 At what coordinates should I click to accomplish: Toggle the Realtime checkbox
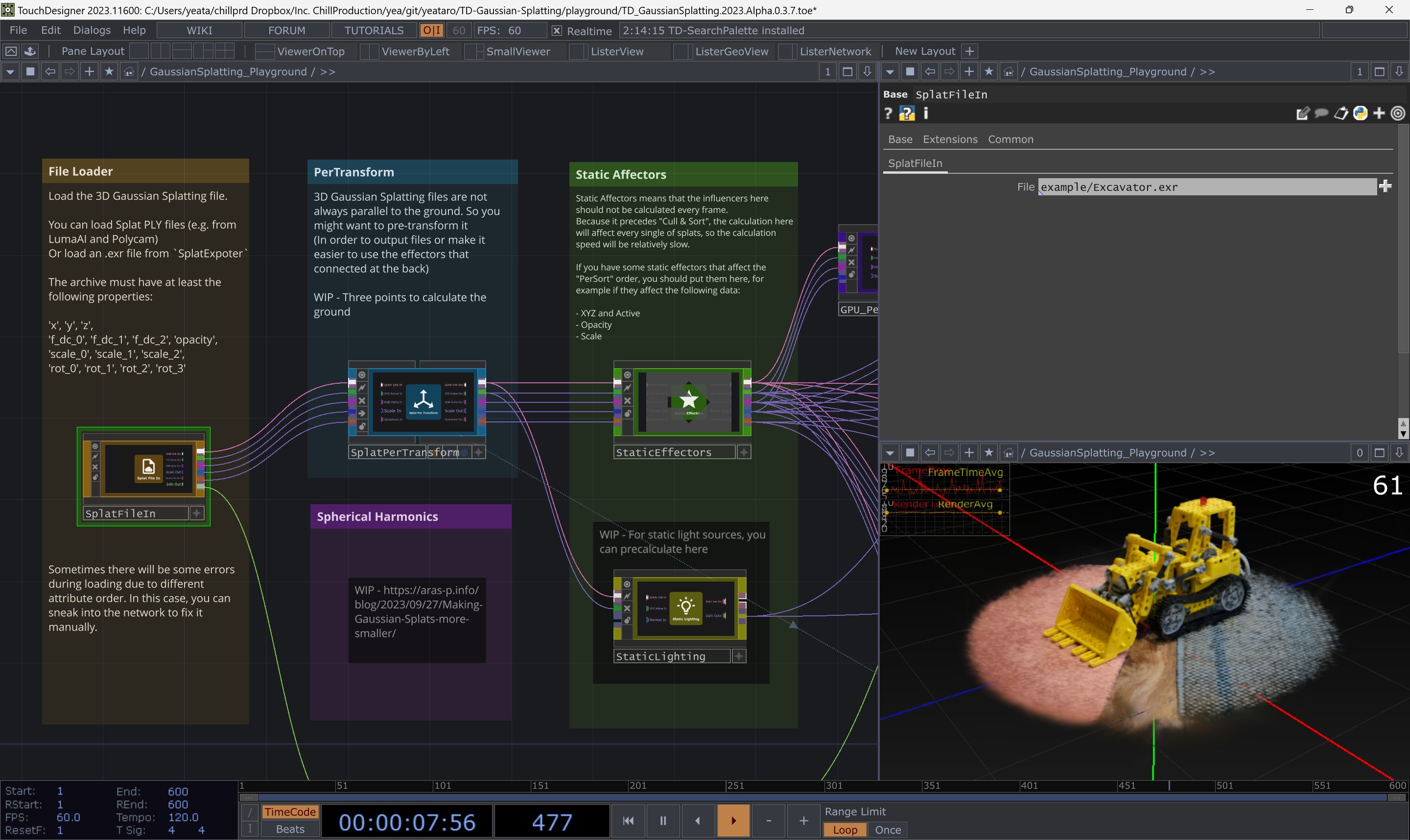[557, 30]
